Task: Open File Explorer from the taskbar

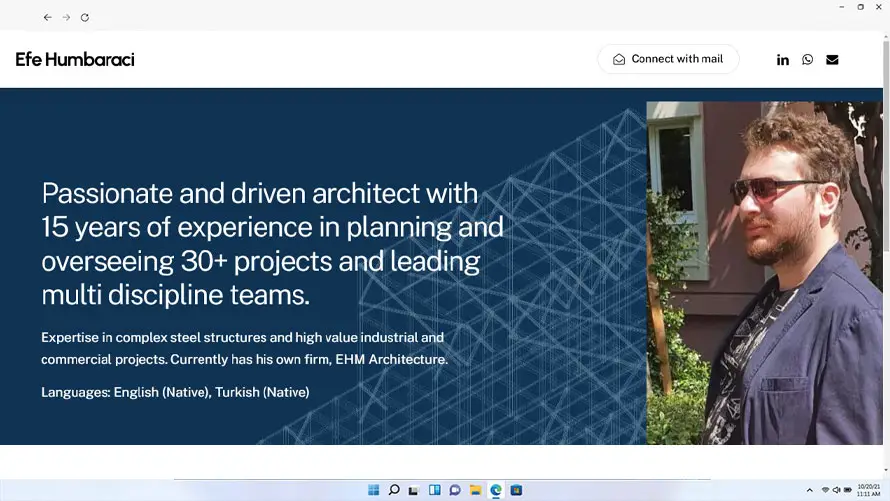Action: pyautogui.click(x=475, y=490)
